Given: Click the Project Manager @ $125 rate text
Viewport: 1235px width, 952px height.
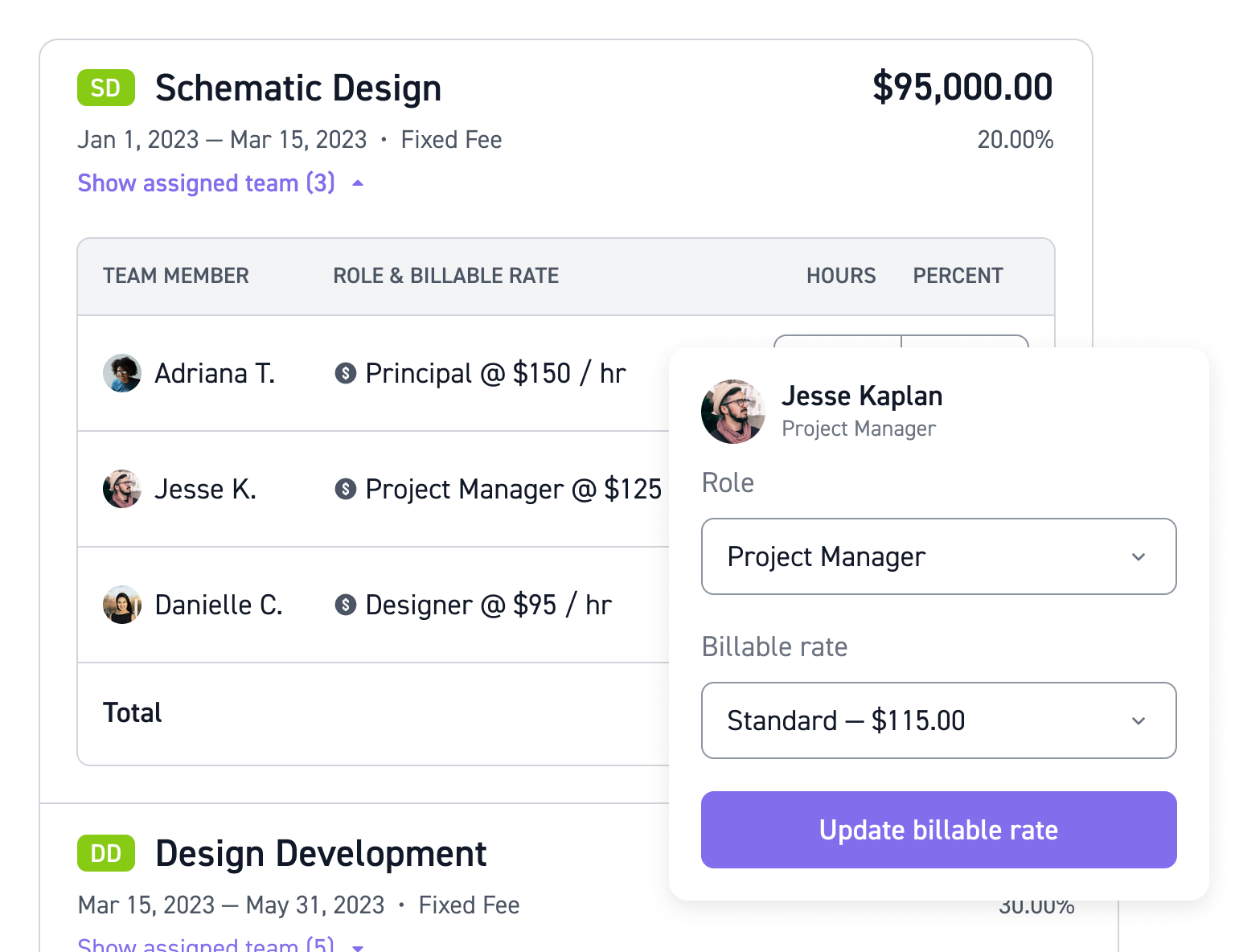Looking at the screenshot, I should (513, 489).
